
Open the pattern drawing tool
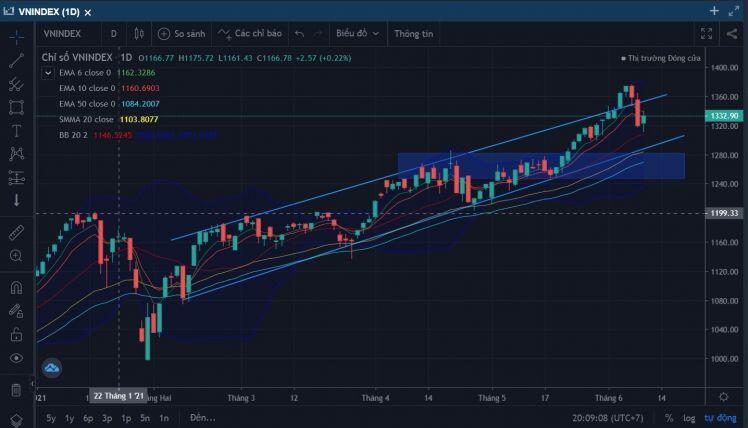click(x=16, y=154)
